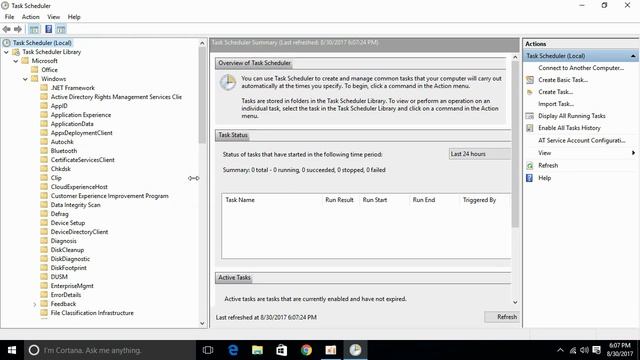This screenshot has width=640, height=360.
Task: Open the View menu in menu bar
Action: tap(53, 17)
